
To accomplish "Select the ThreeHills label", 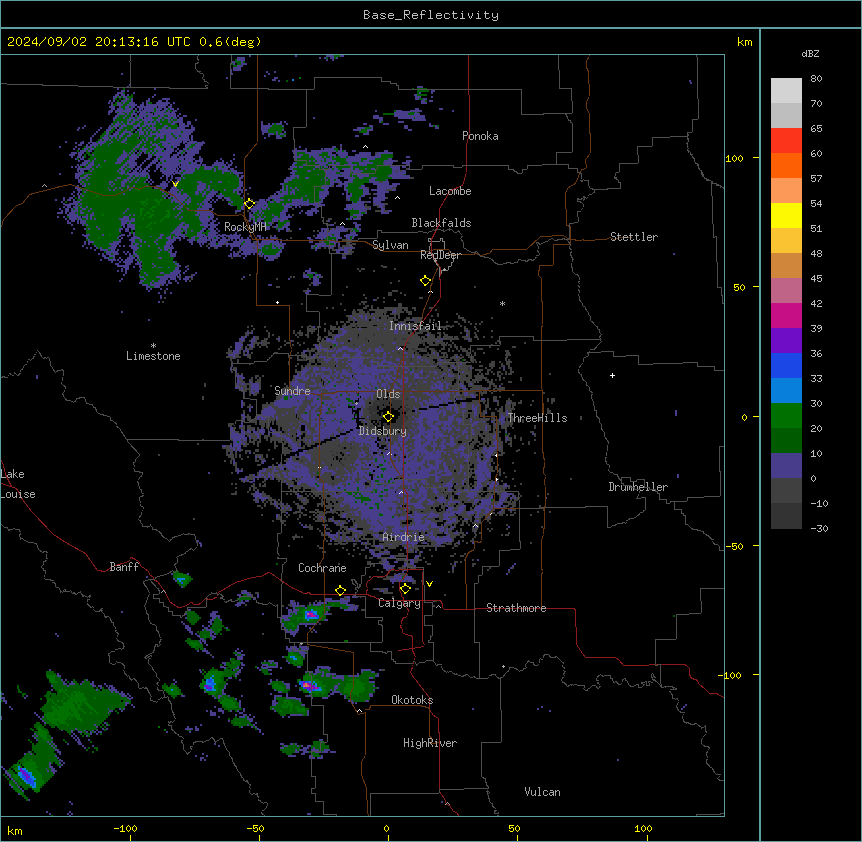I will (537, 418).
